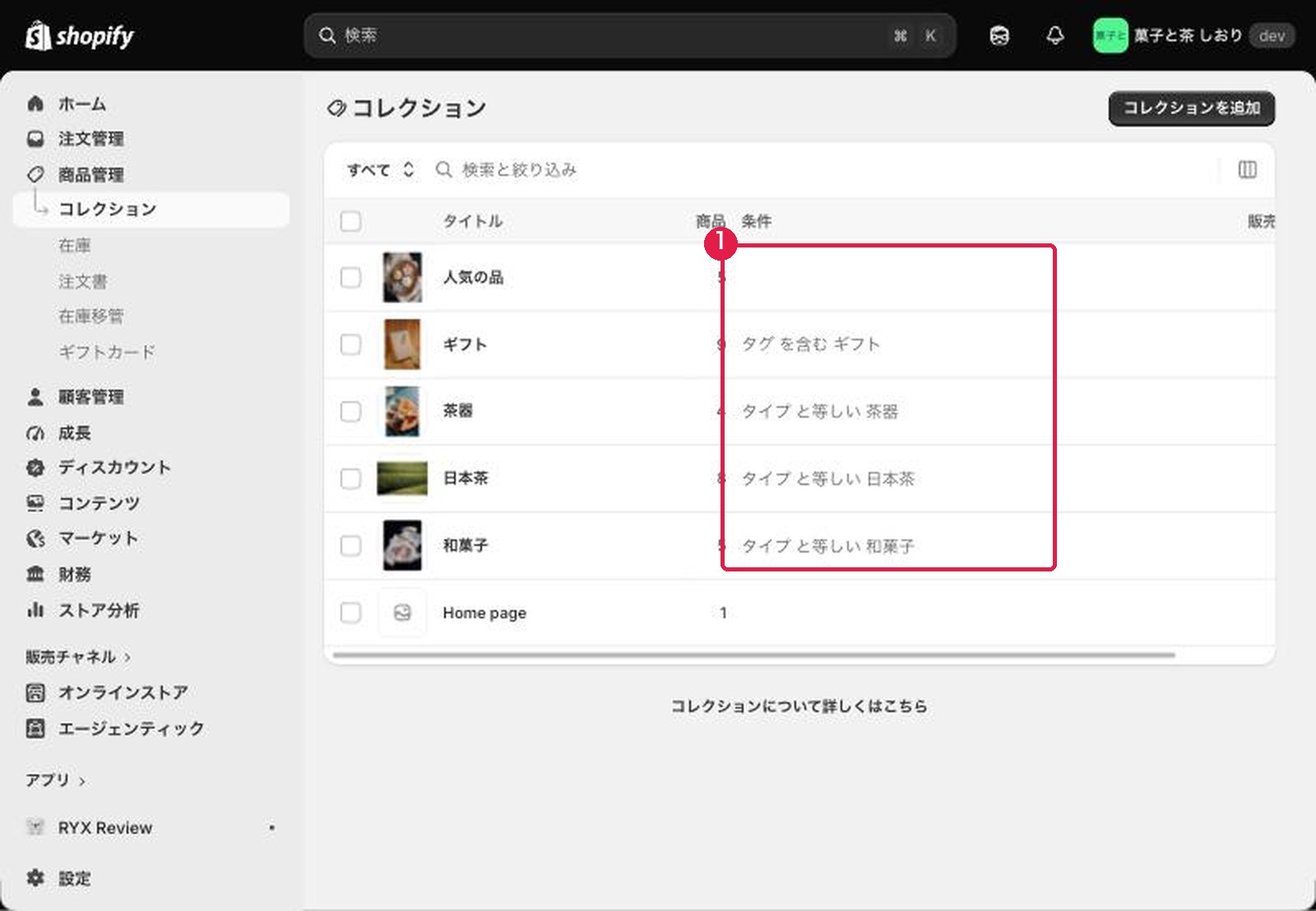This screenshot has width=1316, height=911.
Task: Open the notifications bell
Action: click(x=1055, y=35)
